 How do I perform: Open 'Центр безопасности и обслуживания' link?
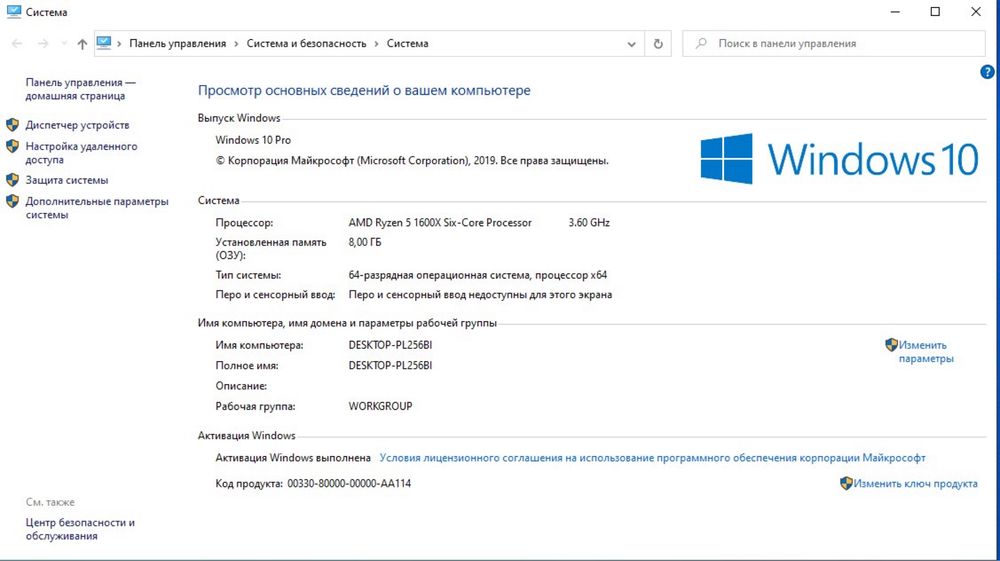80,529
